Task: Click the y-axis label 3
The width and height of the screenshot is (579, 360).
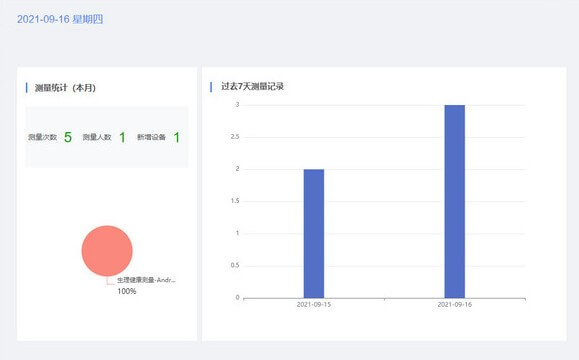Action: pos(237,104)
